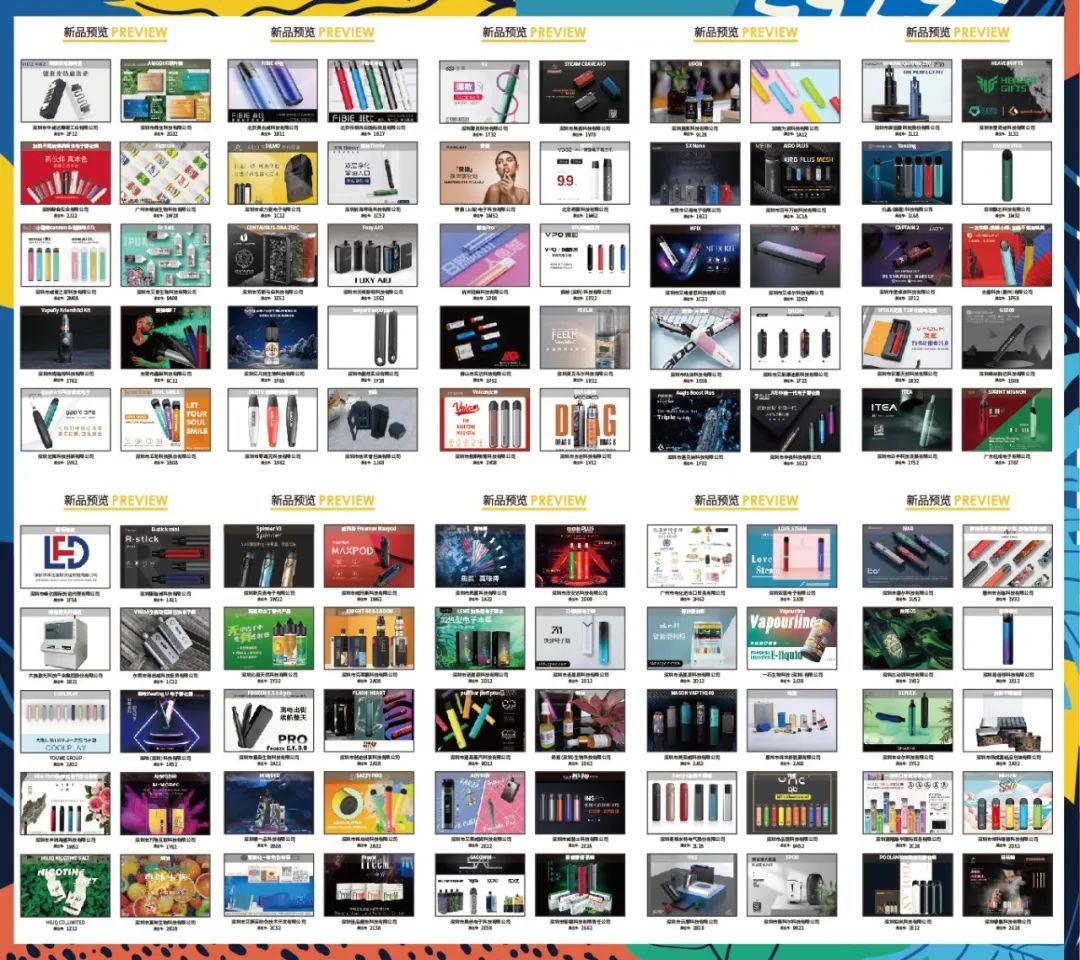
Task: Open the HEALTH GIFTS green logo thumbnail
Action: (x=1006, y=92)
